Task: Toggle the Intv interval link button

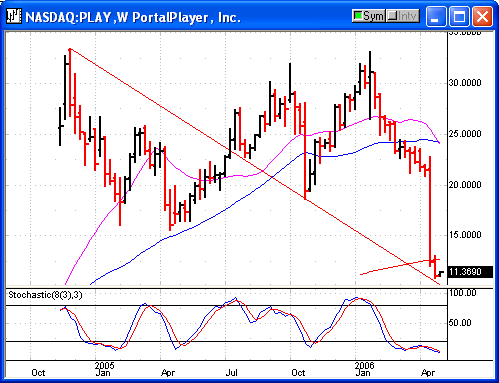Action: pyautogui.click(x=403, y=16)
